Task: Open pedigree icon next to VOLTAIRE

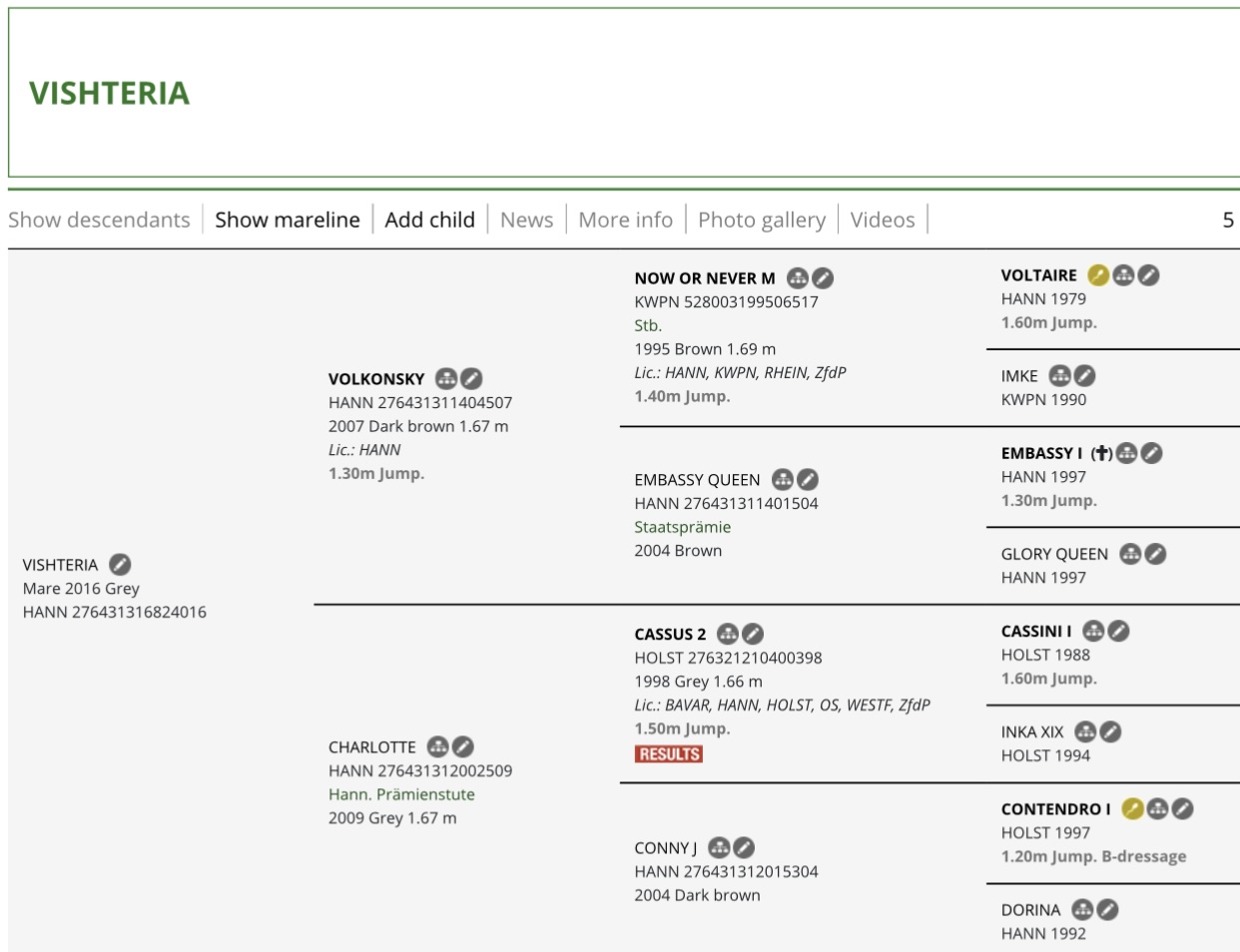Action: click(1123, 275)
